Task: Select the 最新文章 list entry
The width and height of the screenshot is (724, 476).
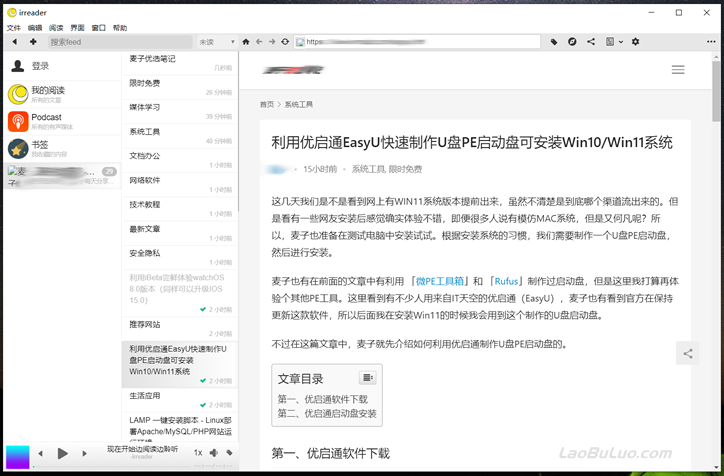Action: (180, 233)
